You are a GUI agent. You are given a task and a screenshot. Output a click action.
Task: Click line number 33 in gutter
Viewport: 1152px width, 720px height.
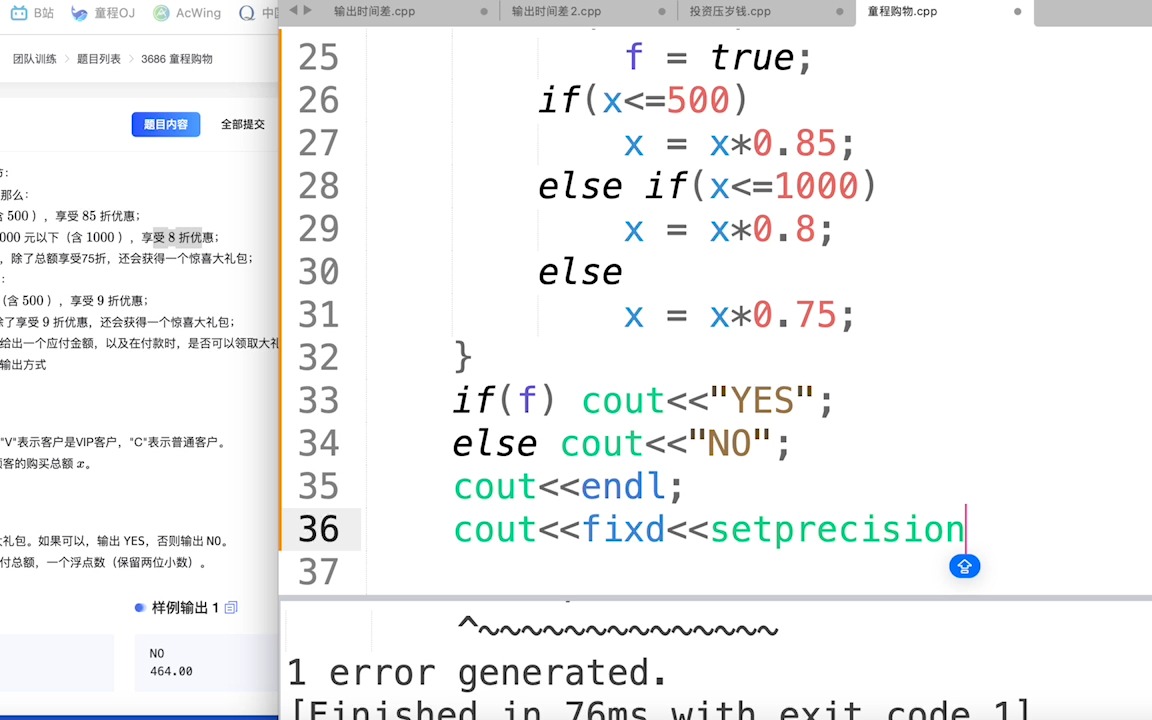pyautogui.click(x=318, y=400)
